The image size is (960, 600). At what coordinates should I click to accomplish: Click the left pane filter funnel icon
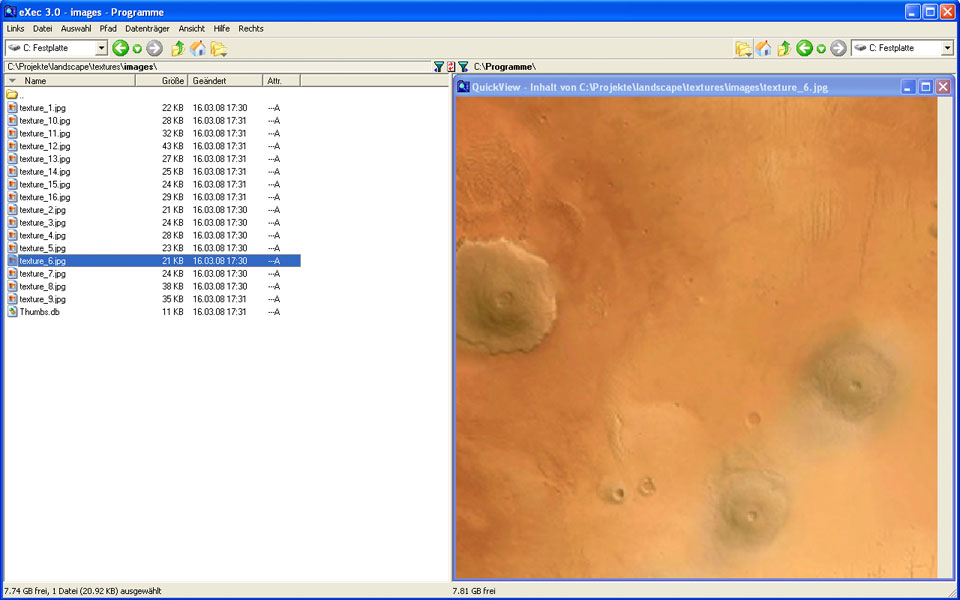coord(439,67)
